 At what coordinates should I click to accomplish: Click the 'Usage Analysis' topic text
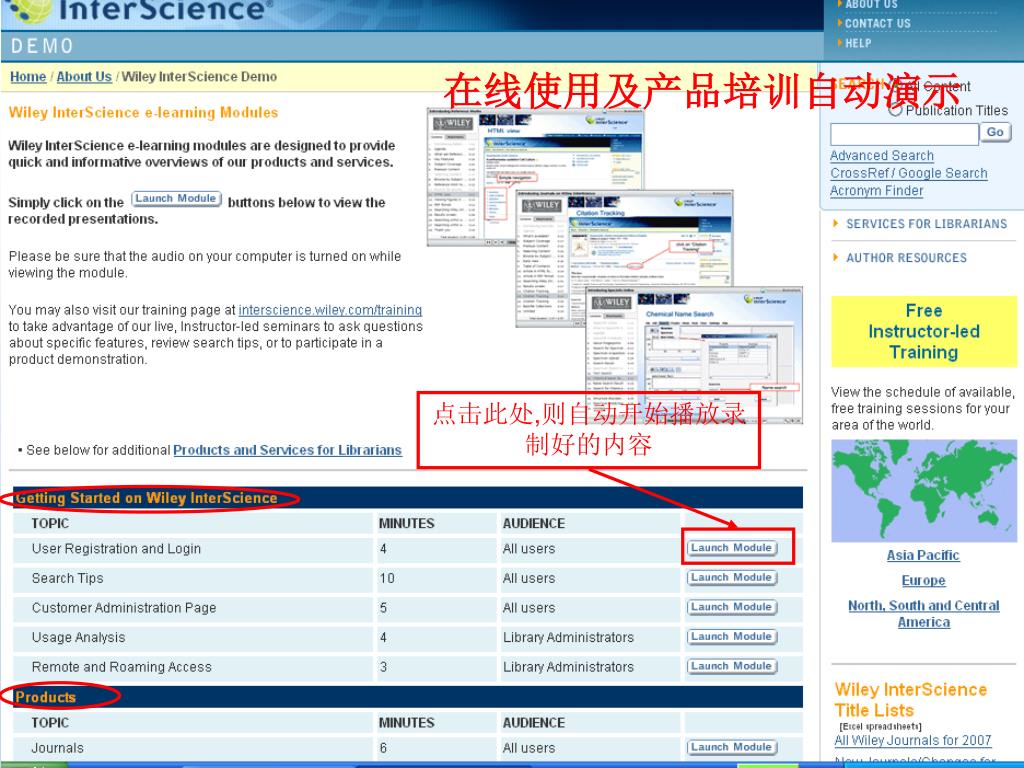click(x=78, y=637)
